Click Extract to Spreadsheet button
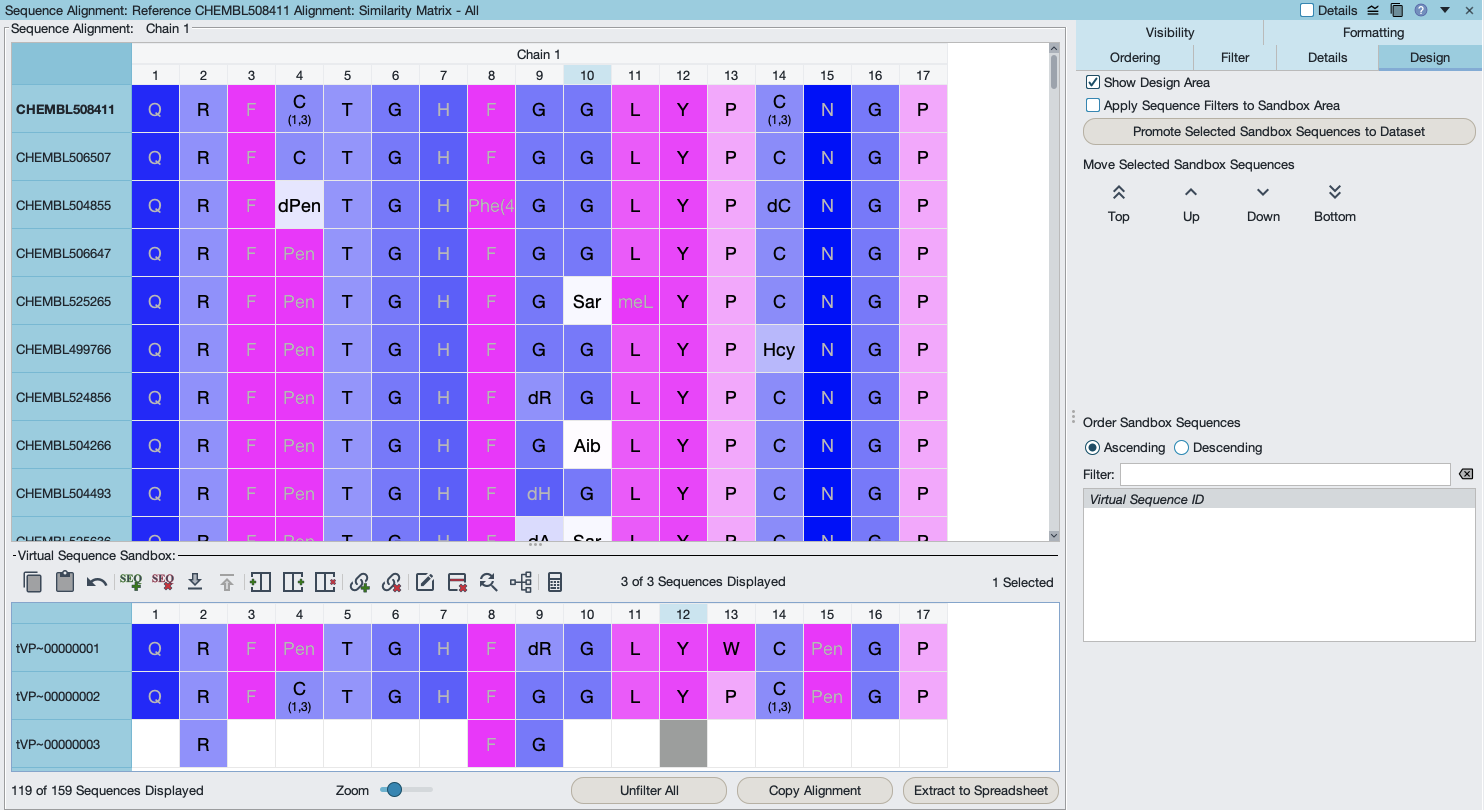The image size is (1484, 810). click(981, 790)
